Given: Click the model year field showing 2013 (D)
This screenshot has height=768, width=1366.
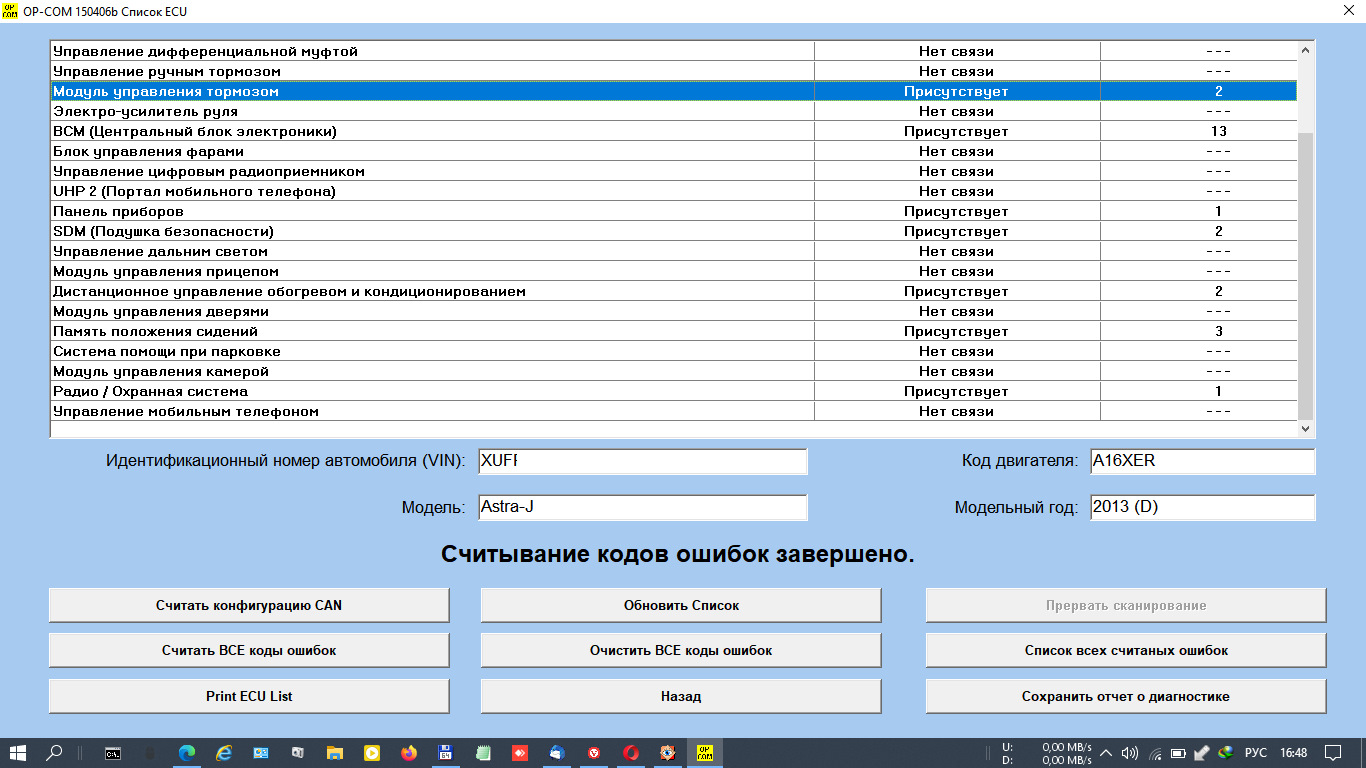Looking at the screenshot, I should click(1202, 507).
